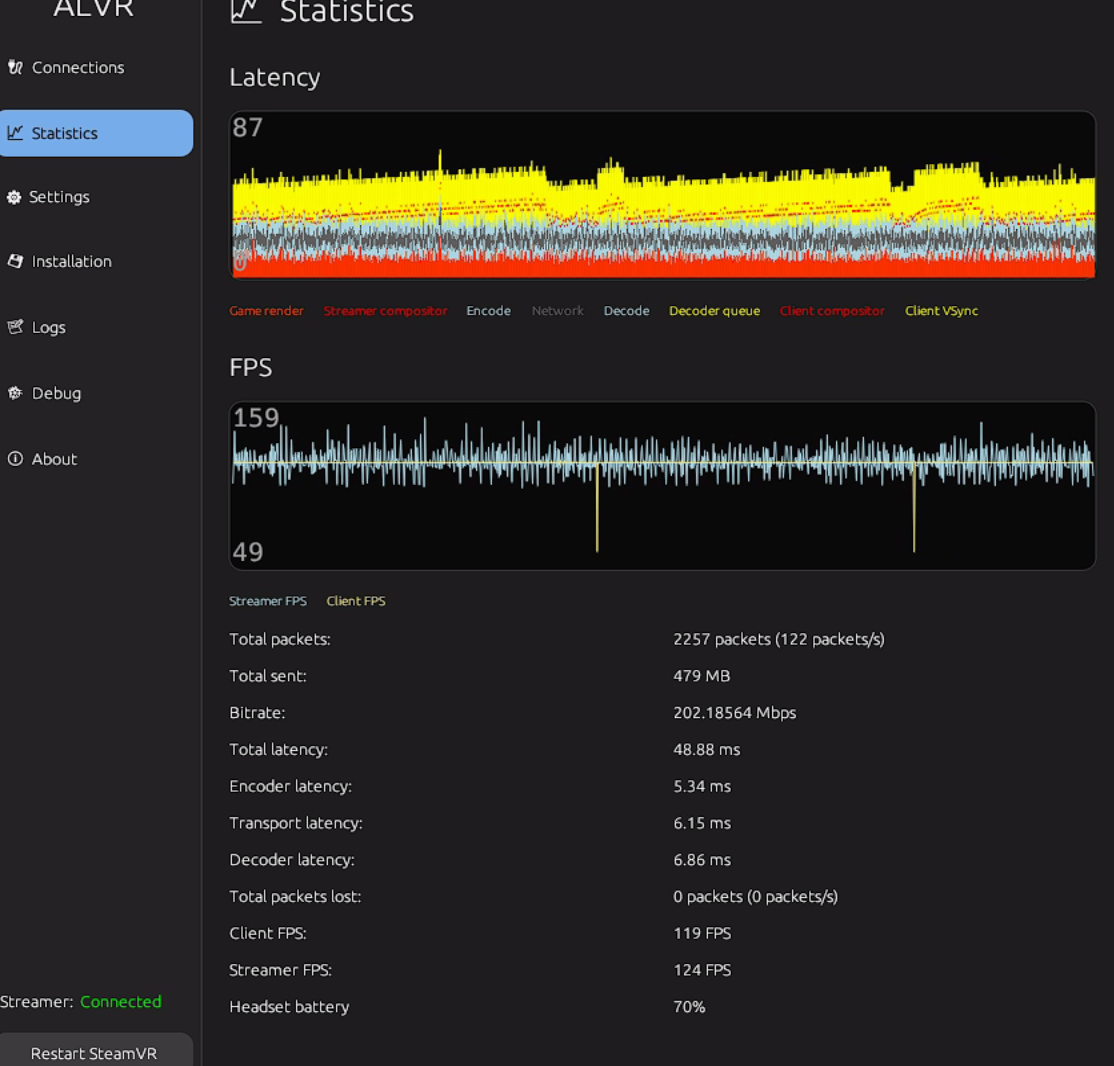1114x1066 pixels.
Task: Toggle Client FPS in the FPS legend
Action: tap(355, 601)
